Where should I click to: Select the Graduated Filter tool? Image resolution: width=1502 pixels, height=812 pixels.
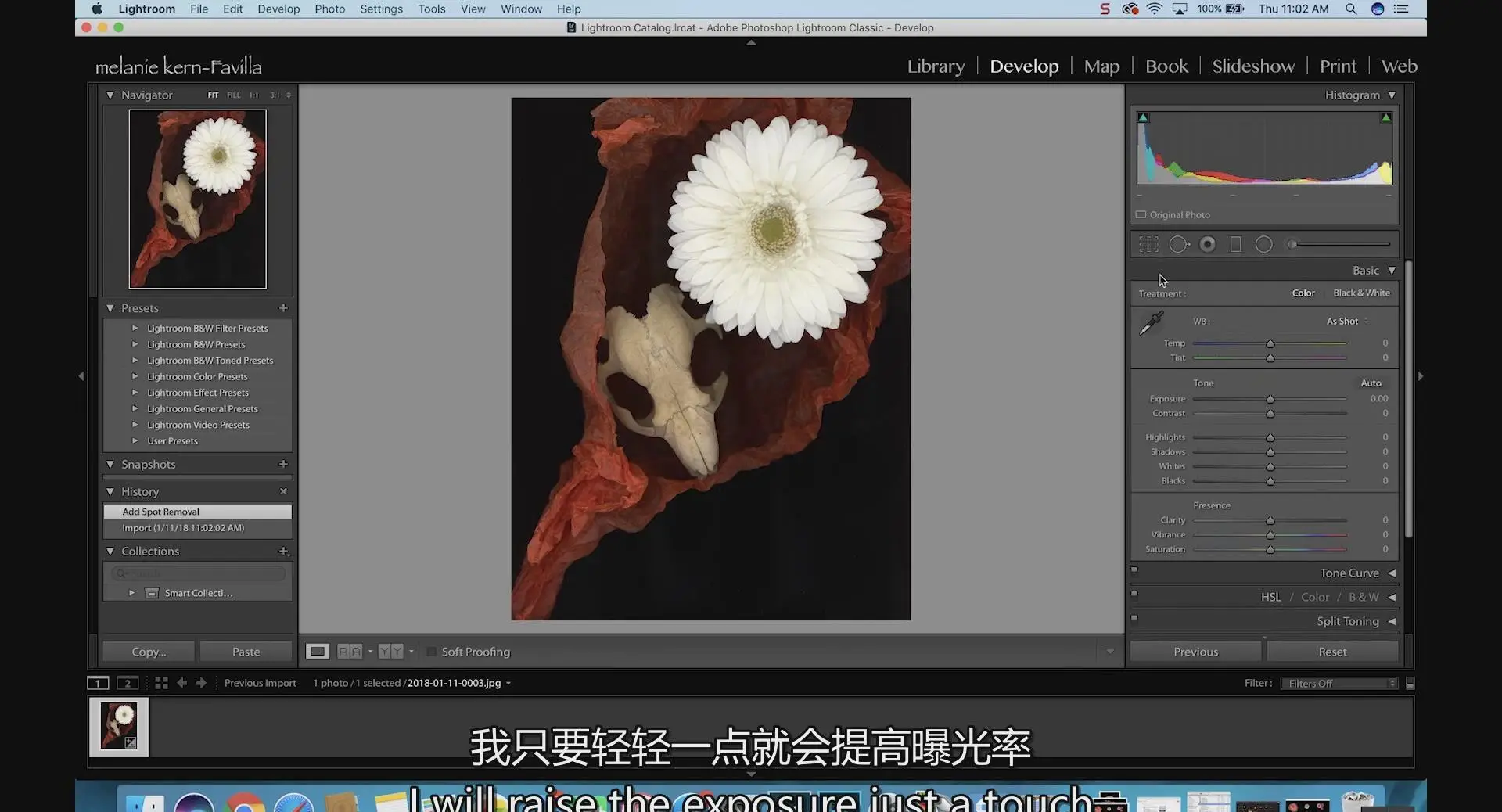[1236, 245]
